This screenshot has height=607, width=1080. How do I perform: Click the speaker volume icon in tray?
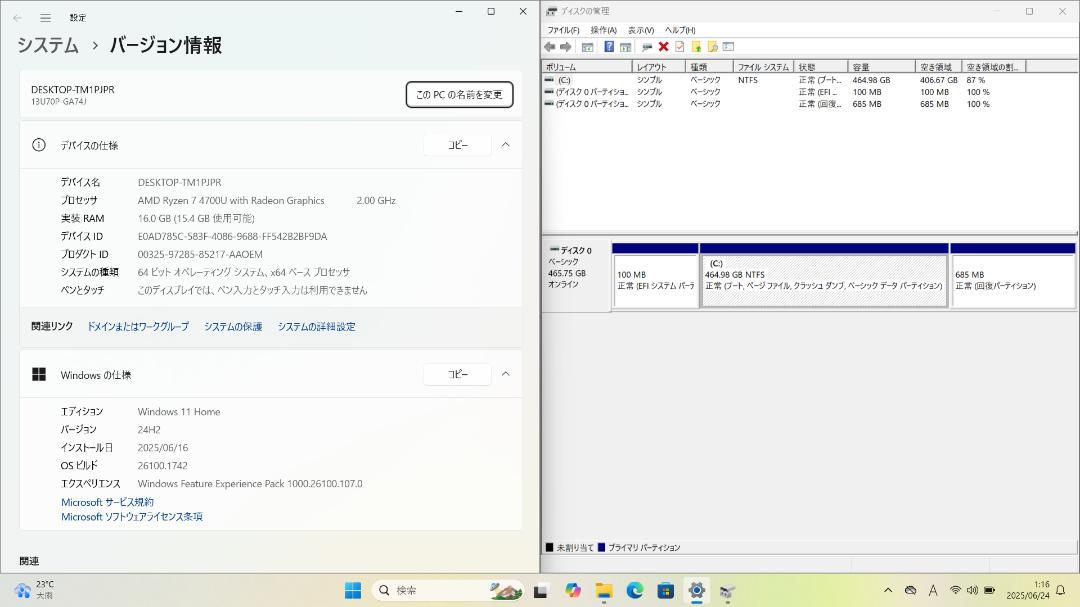click(972, 590)
